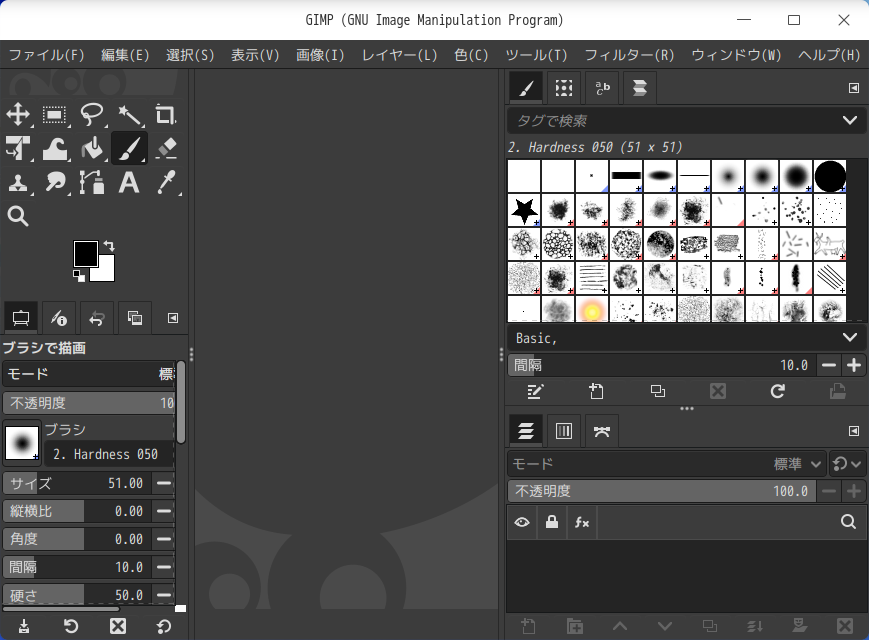Open the フィルター(R) menu

629,55
